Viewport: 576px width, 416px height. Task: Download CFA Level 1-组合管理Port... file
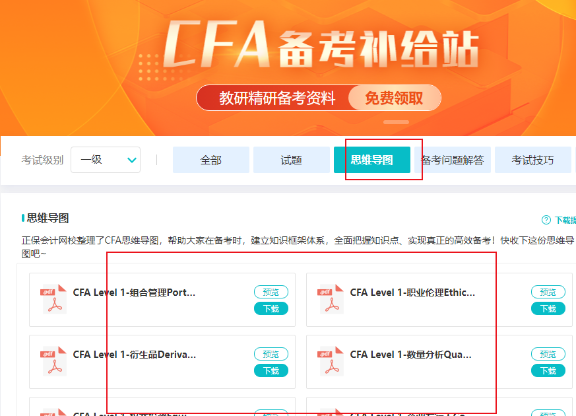pos(271,309)
